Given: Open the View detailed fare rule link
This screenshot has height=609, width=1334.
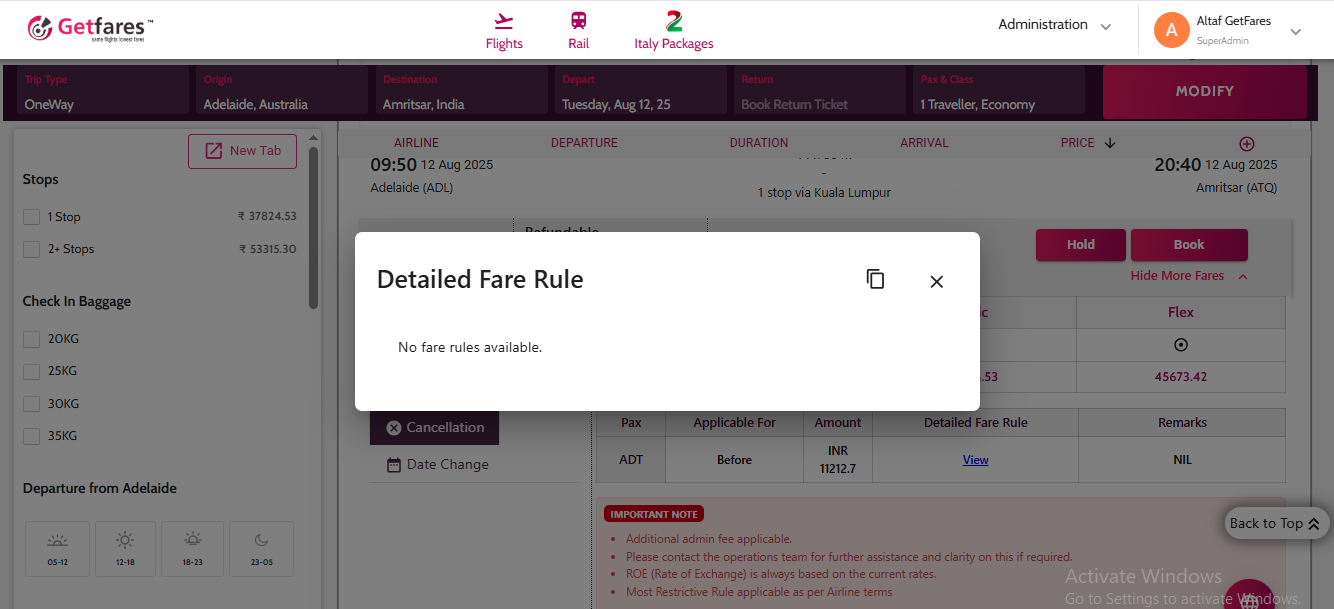Looking at the screenshot, I should (975, 460).
